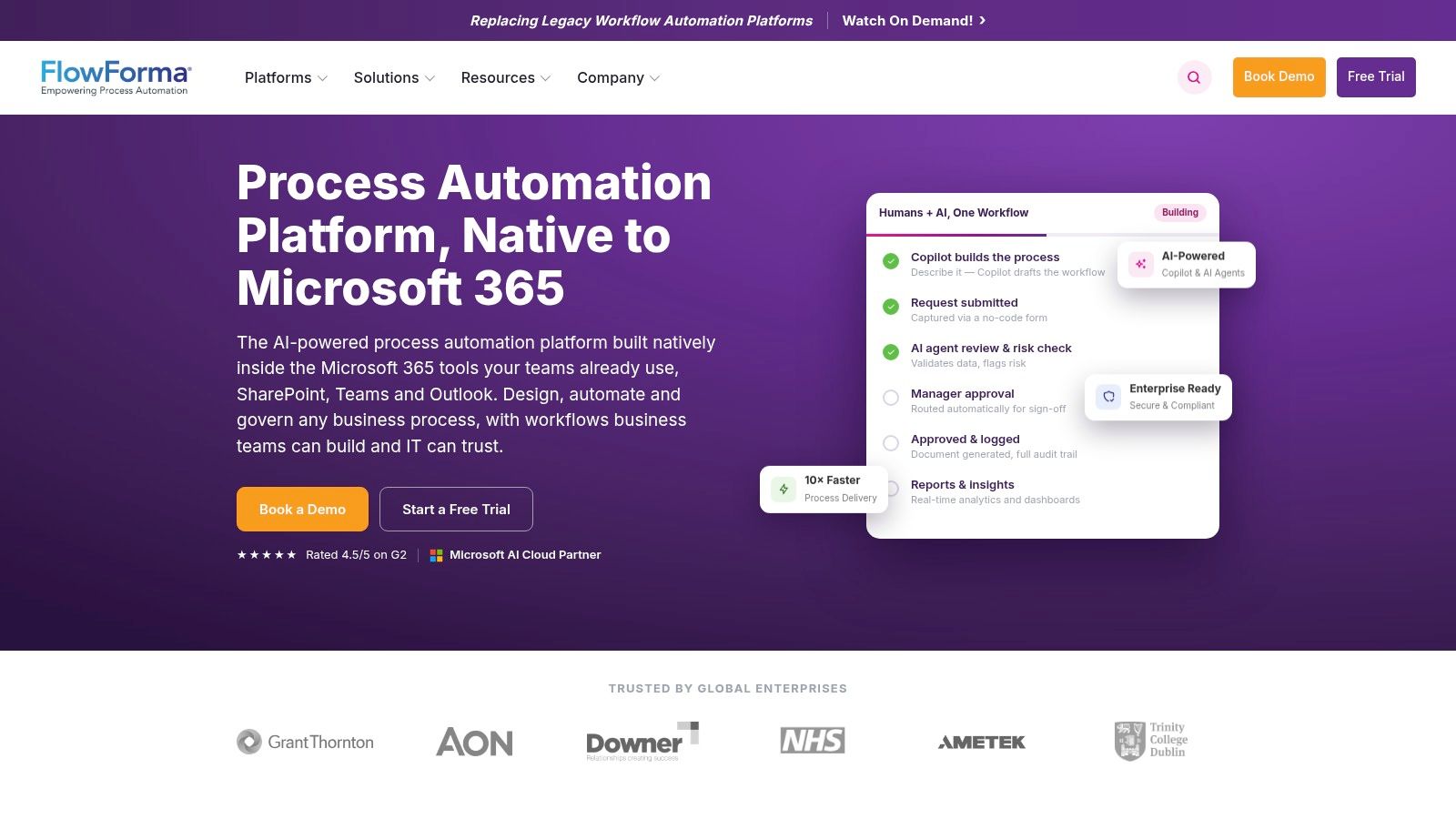
Task: Click green check beside Copilot builds the process
Action: [x=891, y=261]
